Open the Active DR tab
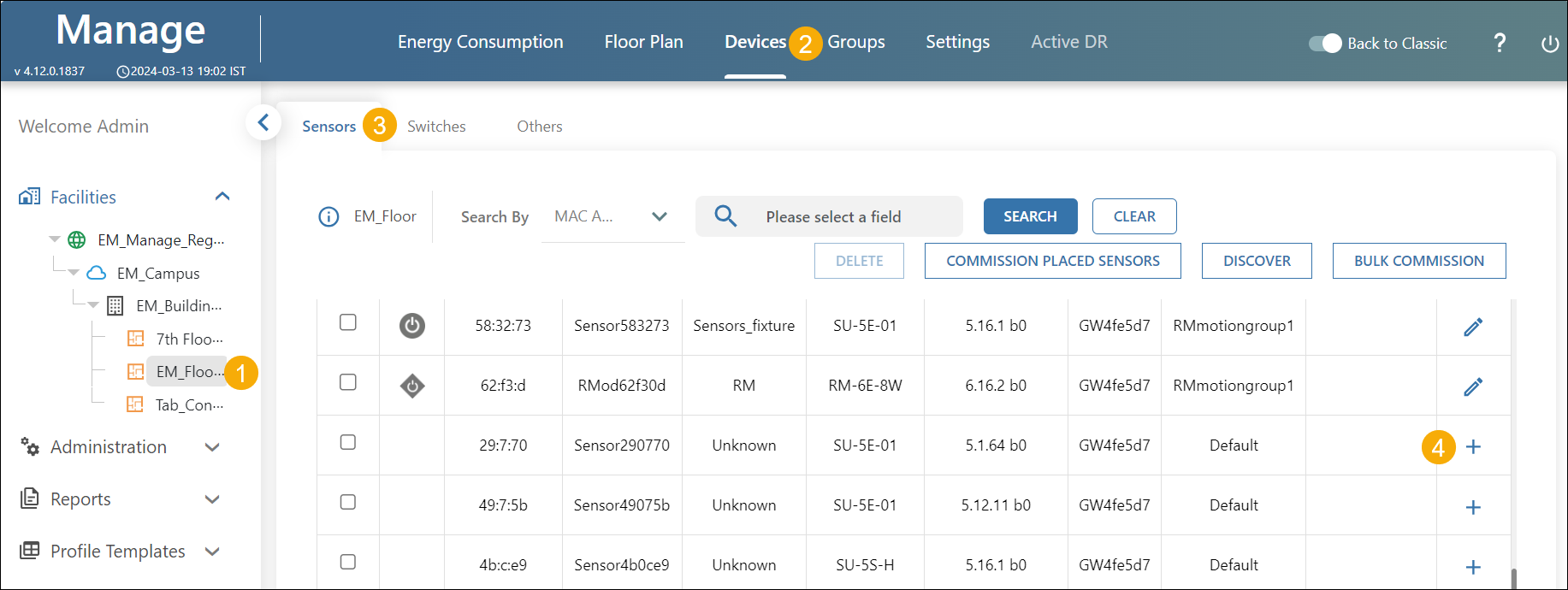Viewport: 1568px width, 590px height. [x=1068, y=42]
